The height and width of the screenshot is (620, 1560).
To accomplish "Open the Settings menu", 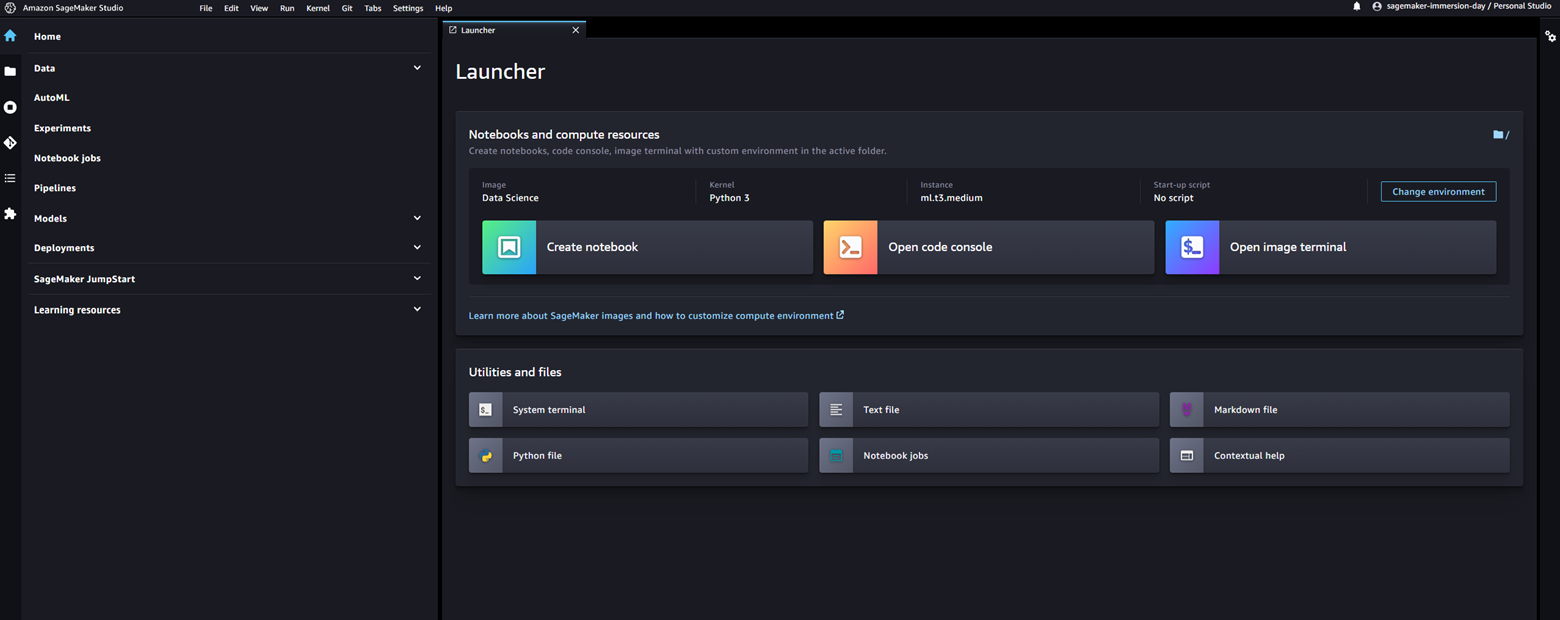I will coord(408,8).
